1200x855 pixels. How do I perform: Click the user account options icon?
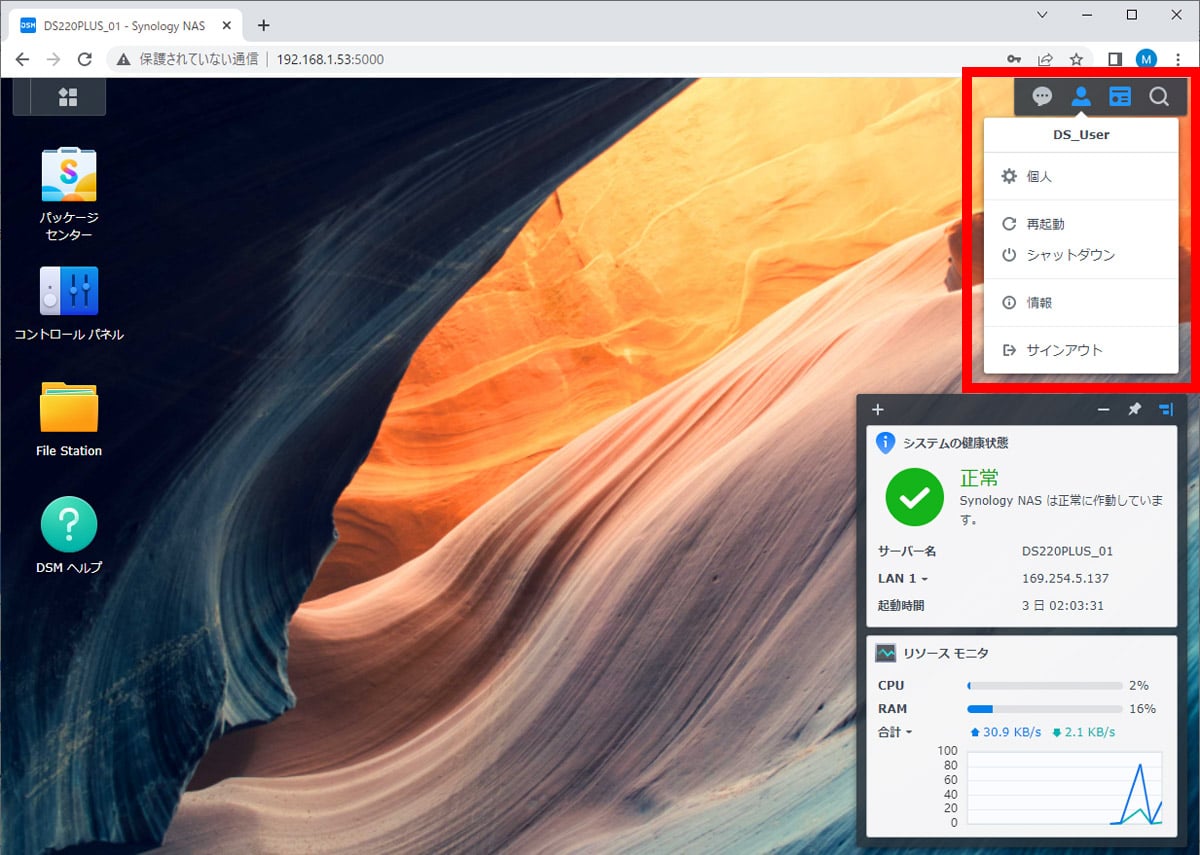pyautogui.click(x=1081, y=97)
